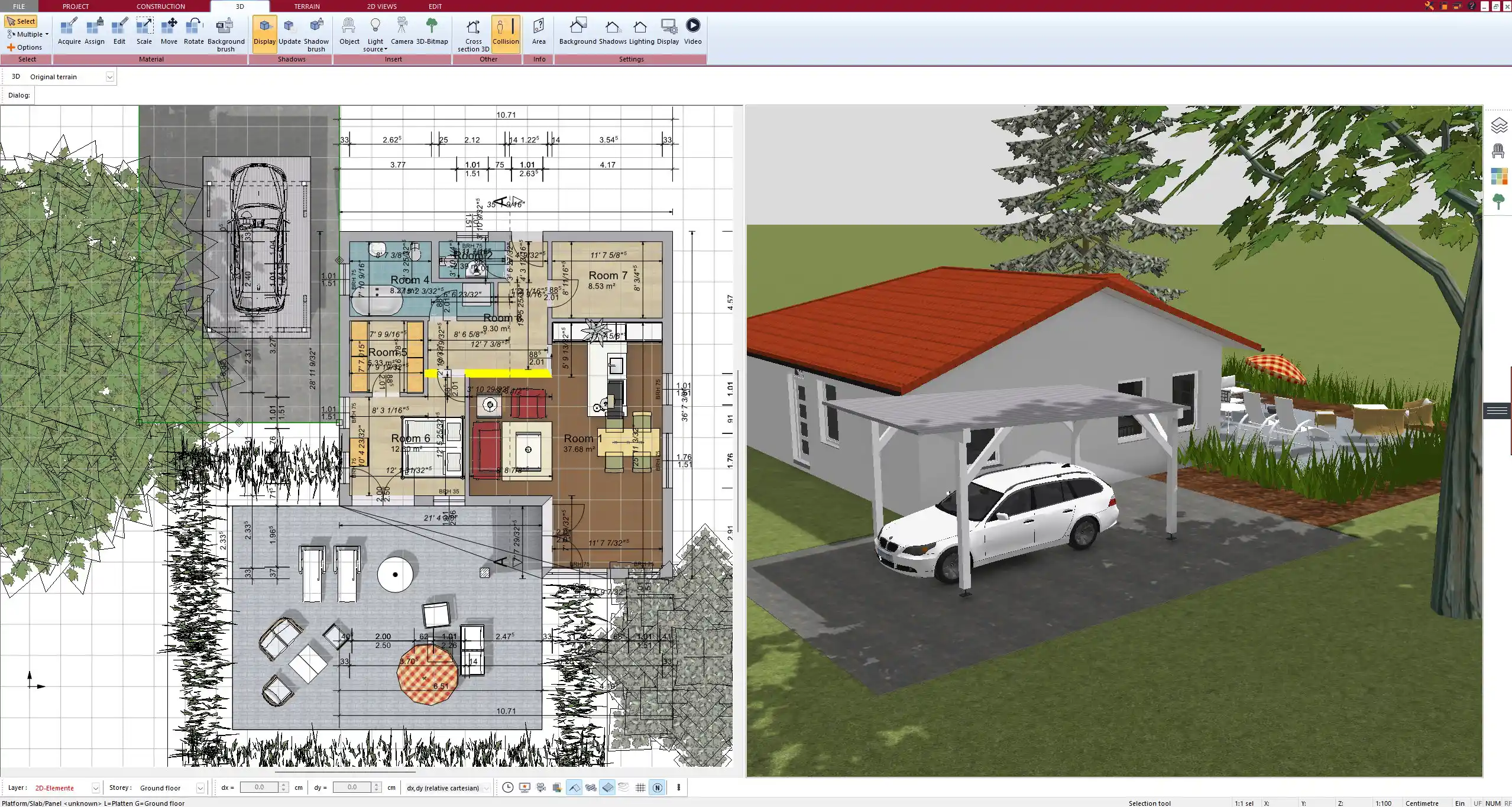The width and height of the screenshot is (1512, 807).
Task: Click the video camera icon in bottom toolbar
Action: pyautogui.click(x=541, y=787)
